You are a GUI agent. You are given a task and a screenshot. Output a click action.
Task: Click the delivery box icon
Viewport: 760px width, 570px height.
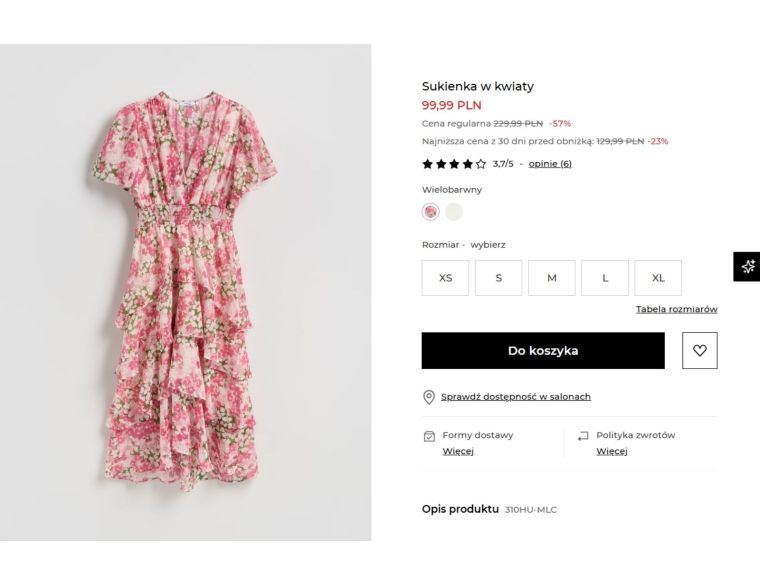point(429,436)
